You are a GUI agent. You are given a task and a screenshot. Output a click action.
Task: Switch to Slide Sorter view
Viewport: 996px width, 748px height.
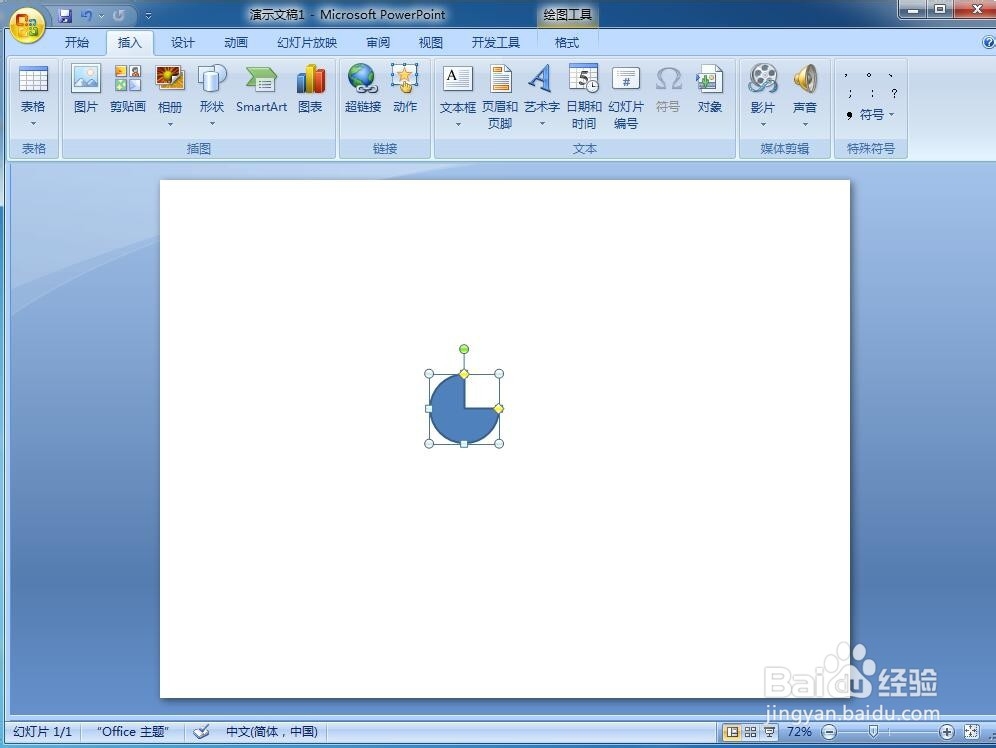(748, 731)
